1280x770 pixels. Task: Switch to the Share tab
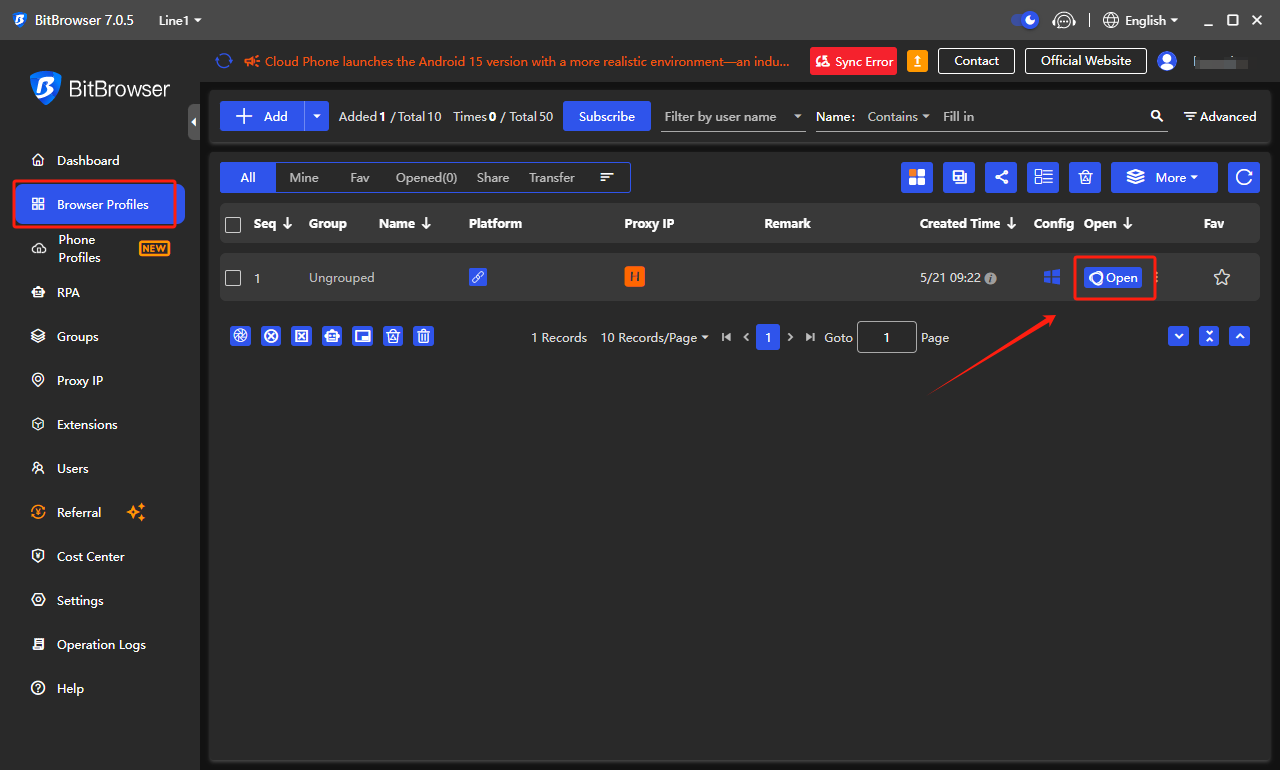coord(493,177)
